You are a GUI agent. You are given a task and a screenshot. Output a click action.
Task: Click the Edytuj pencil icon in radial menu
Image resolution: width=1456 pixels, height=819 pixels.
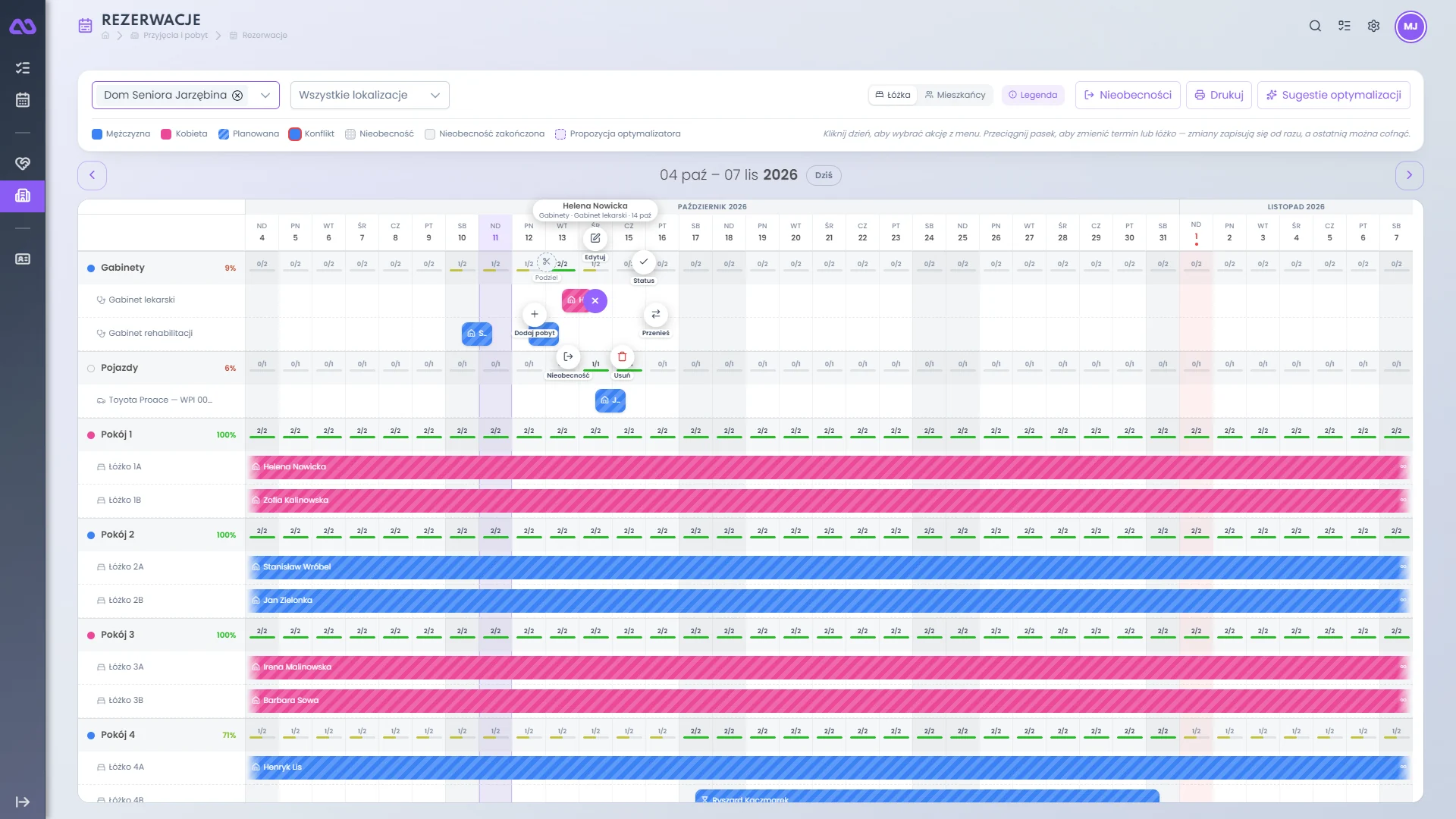(595, 238)
